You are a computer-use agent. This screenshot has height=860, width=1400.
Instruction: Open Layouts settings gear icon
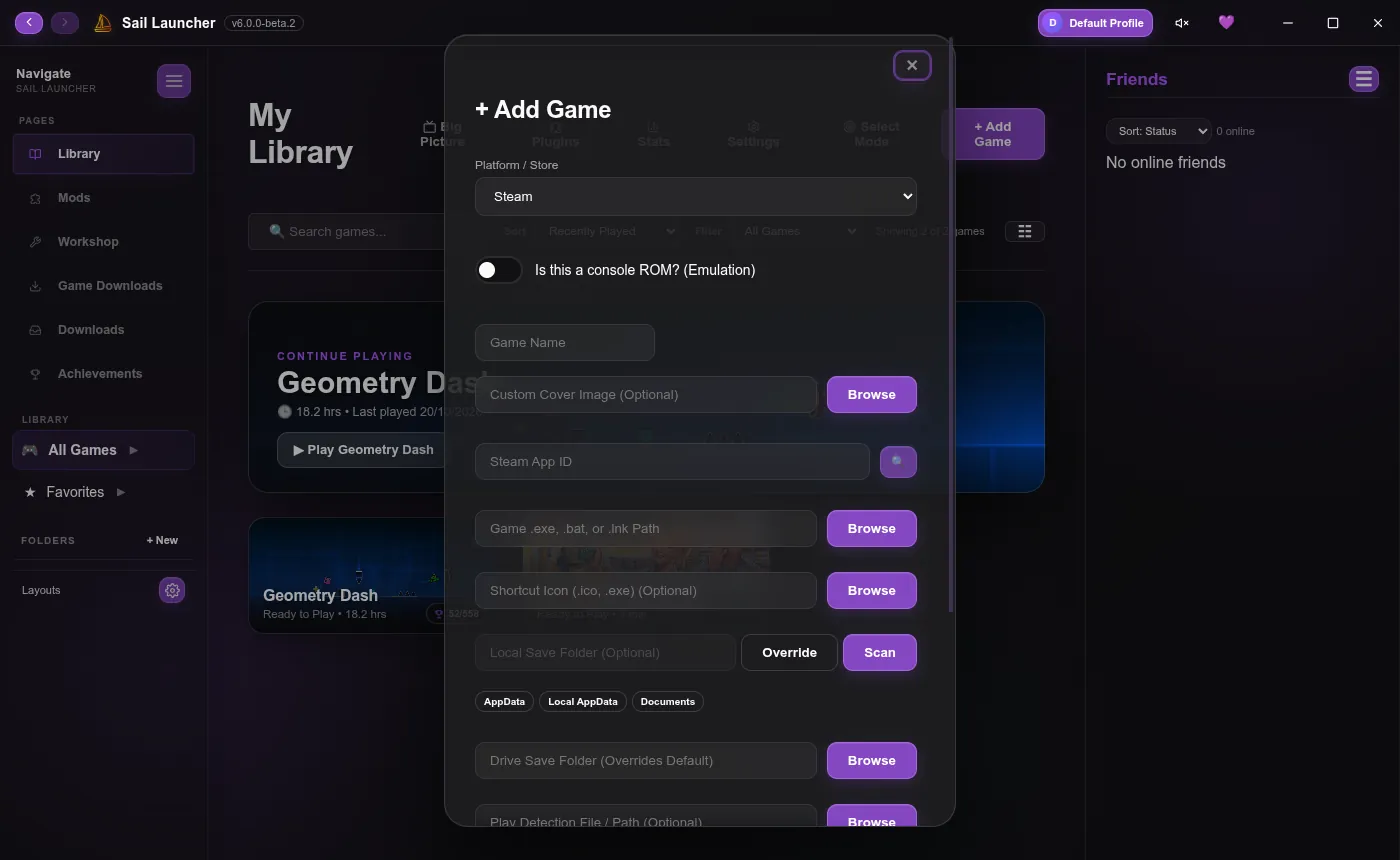click(x=172, y=590)
